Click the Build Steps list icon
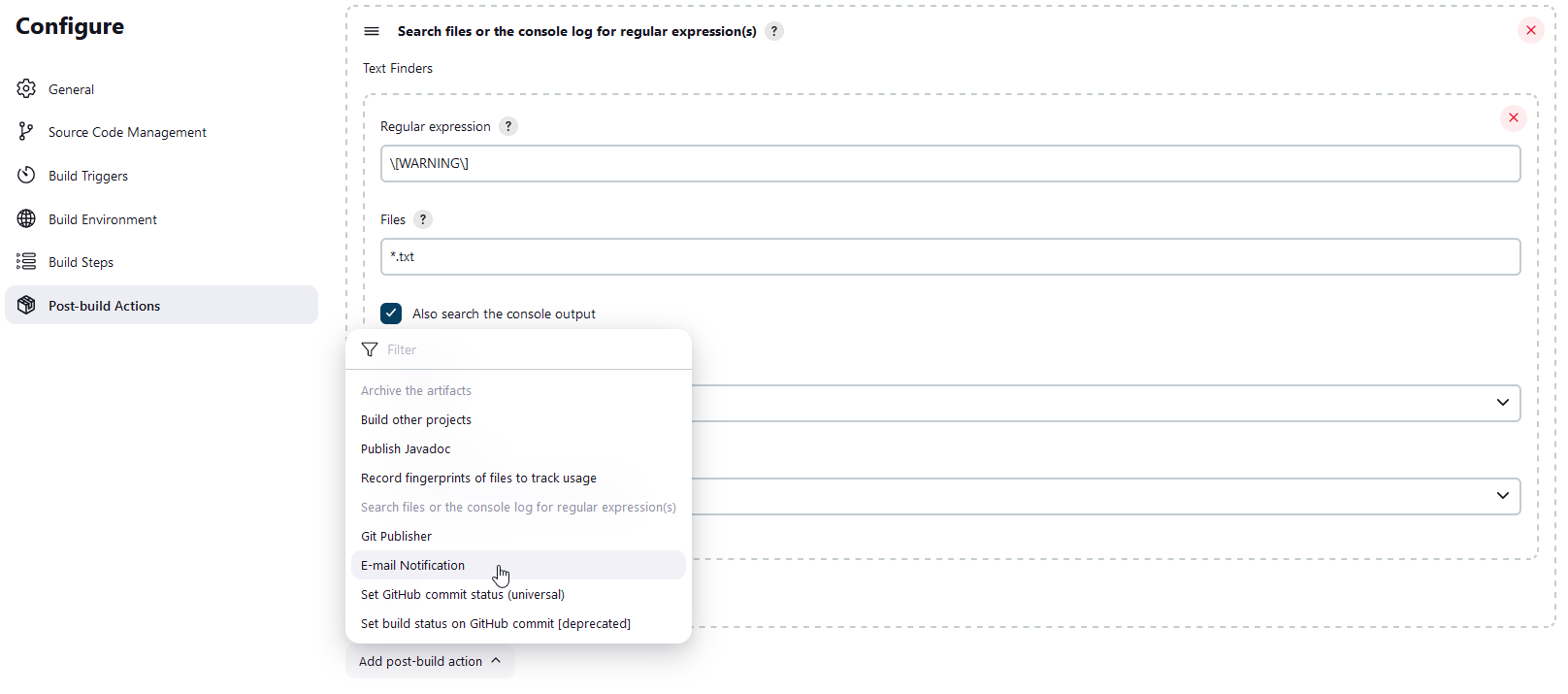This screenshot has width=1568, height=694. 26,262
